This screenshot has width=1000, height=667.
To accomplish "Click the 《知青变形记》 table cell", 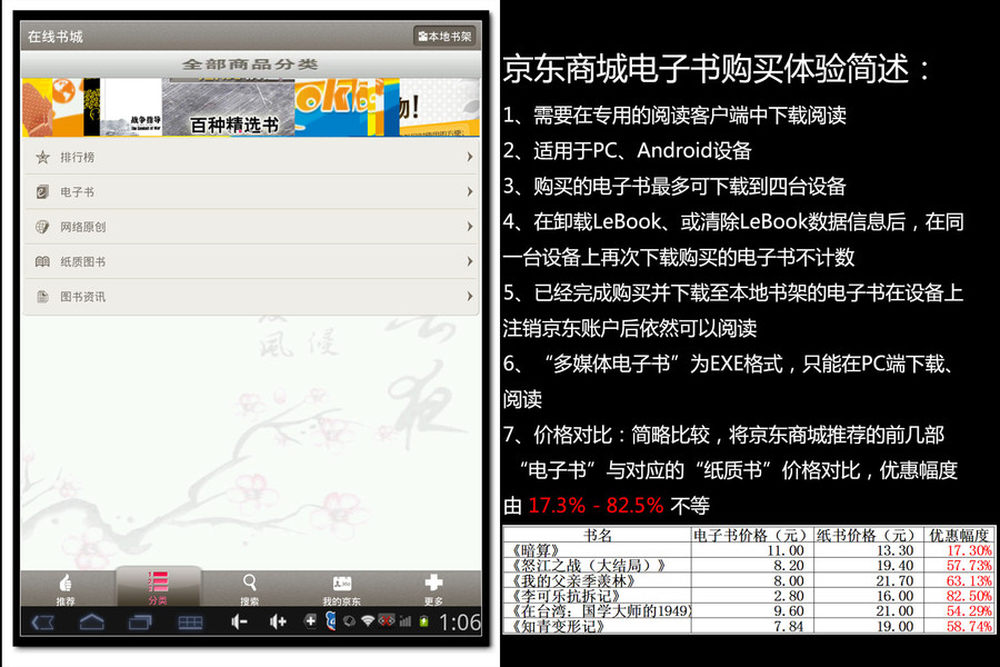I will pyautogui.click(x=596, y=626).
